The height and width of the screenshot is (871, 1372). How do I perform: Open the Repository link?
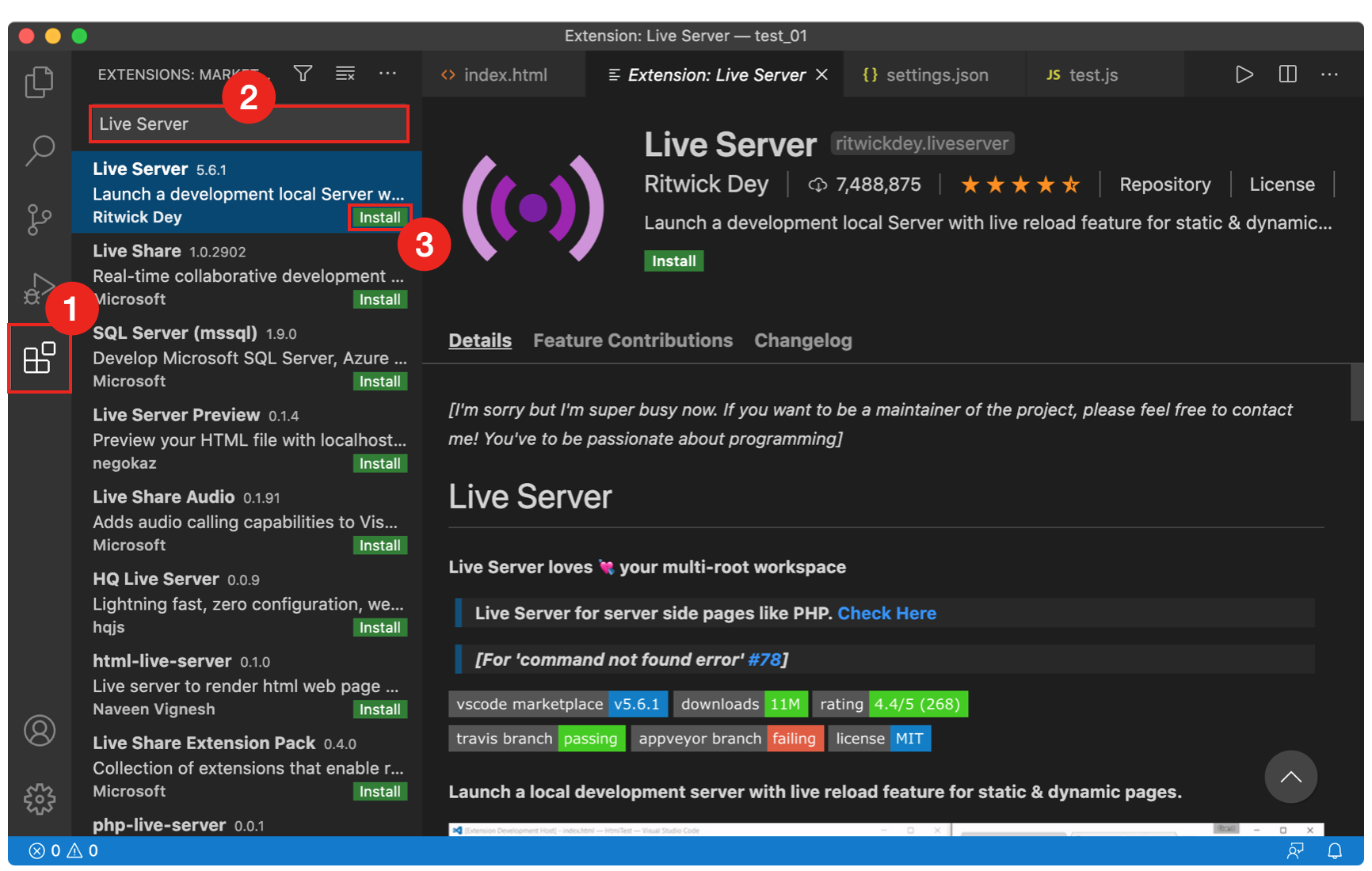pos(1164,184)
